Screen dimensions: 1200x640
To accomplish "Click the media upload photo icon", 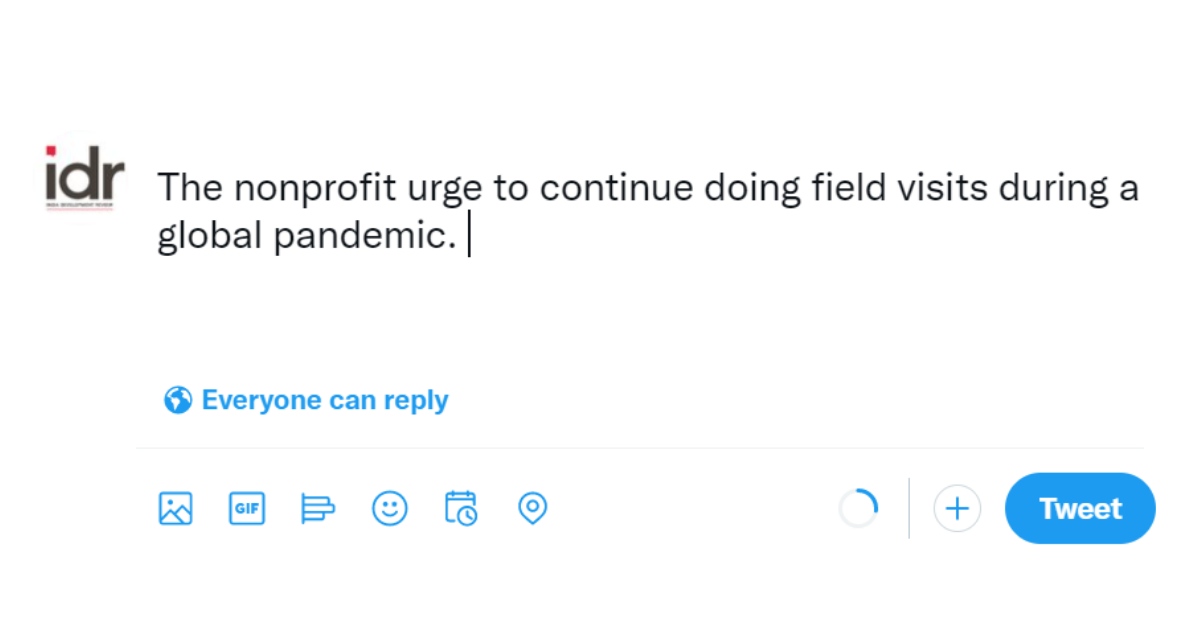I will (x=175, y=508).
